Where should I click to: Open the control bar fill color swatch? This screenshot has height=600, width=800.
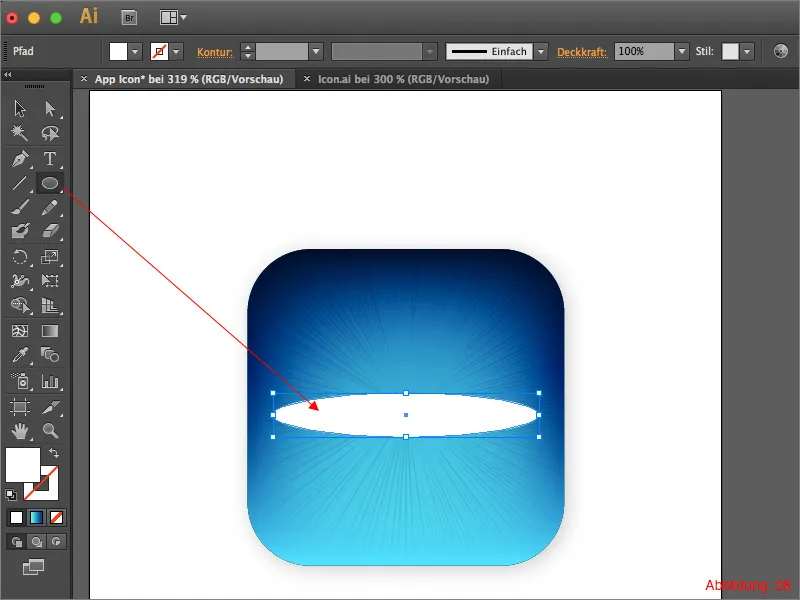pos(118,52)
